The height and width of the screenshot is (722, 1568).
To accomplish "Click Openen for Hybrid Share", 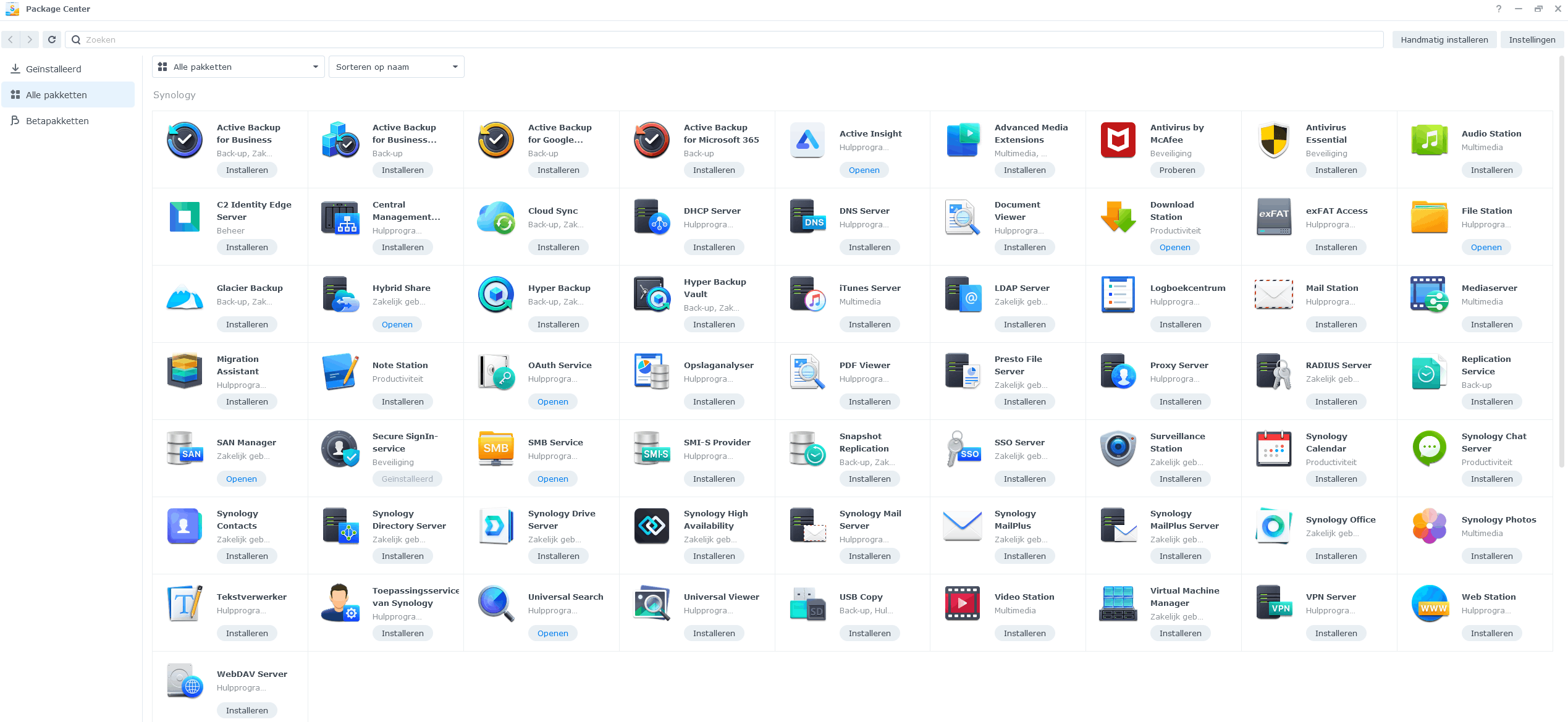I will [x=397, y=324].
